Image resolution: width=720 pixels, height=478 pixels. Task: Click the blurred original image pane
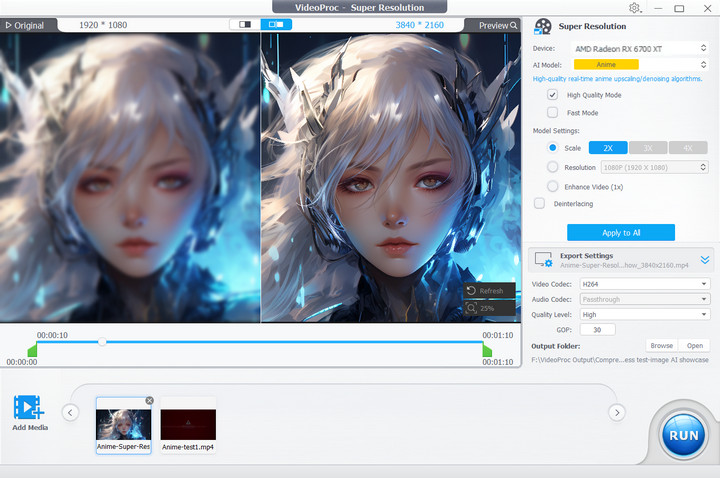(130, 177)
